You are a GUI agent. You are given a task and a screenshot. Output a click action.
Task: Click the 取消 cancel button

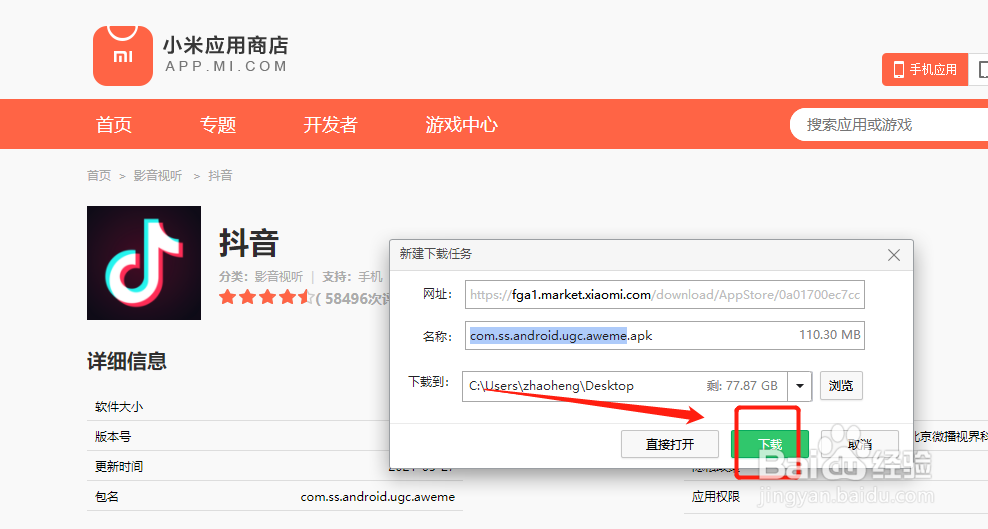(859, 445)
